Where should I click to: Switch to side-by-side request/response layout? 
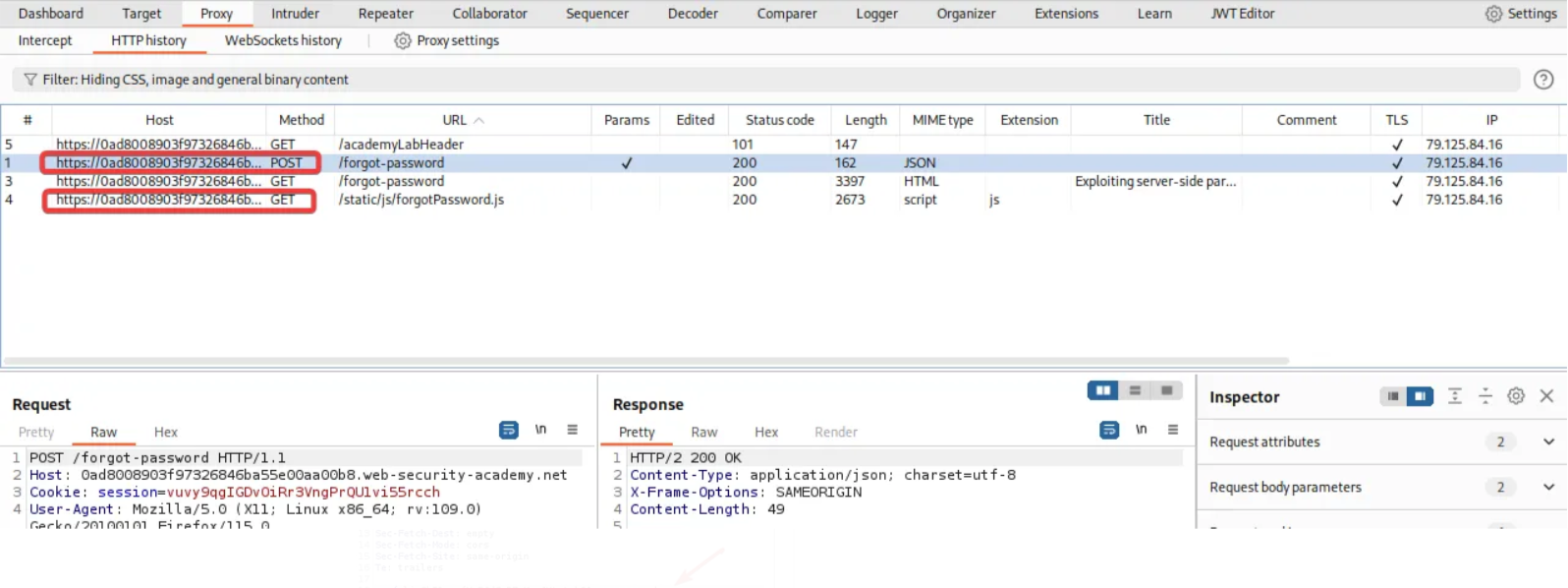click(x=1102, y=390)
